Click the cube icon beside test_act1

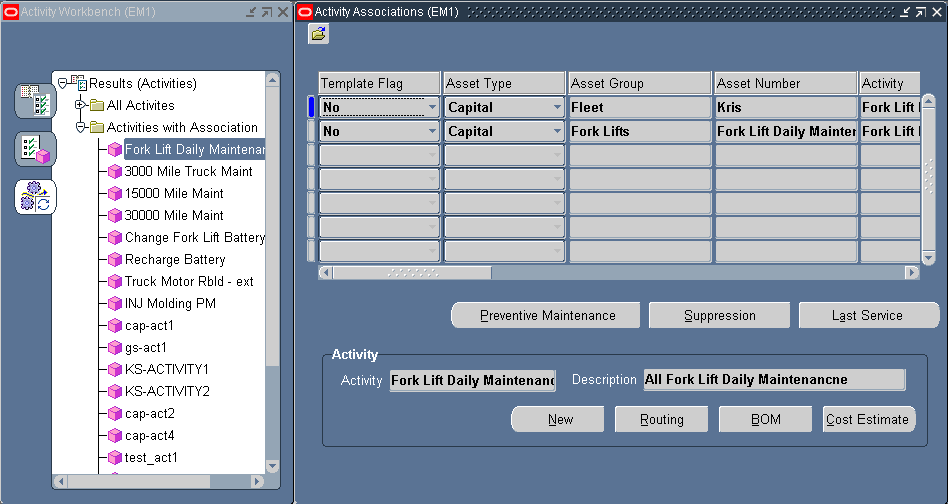coord(114,457)
